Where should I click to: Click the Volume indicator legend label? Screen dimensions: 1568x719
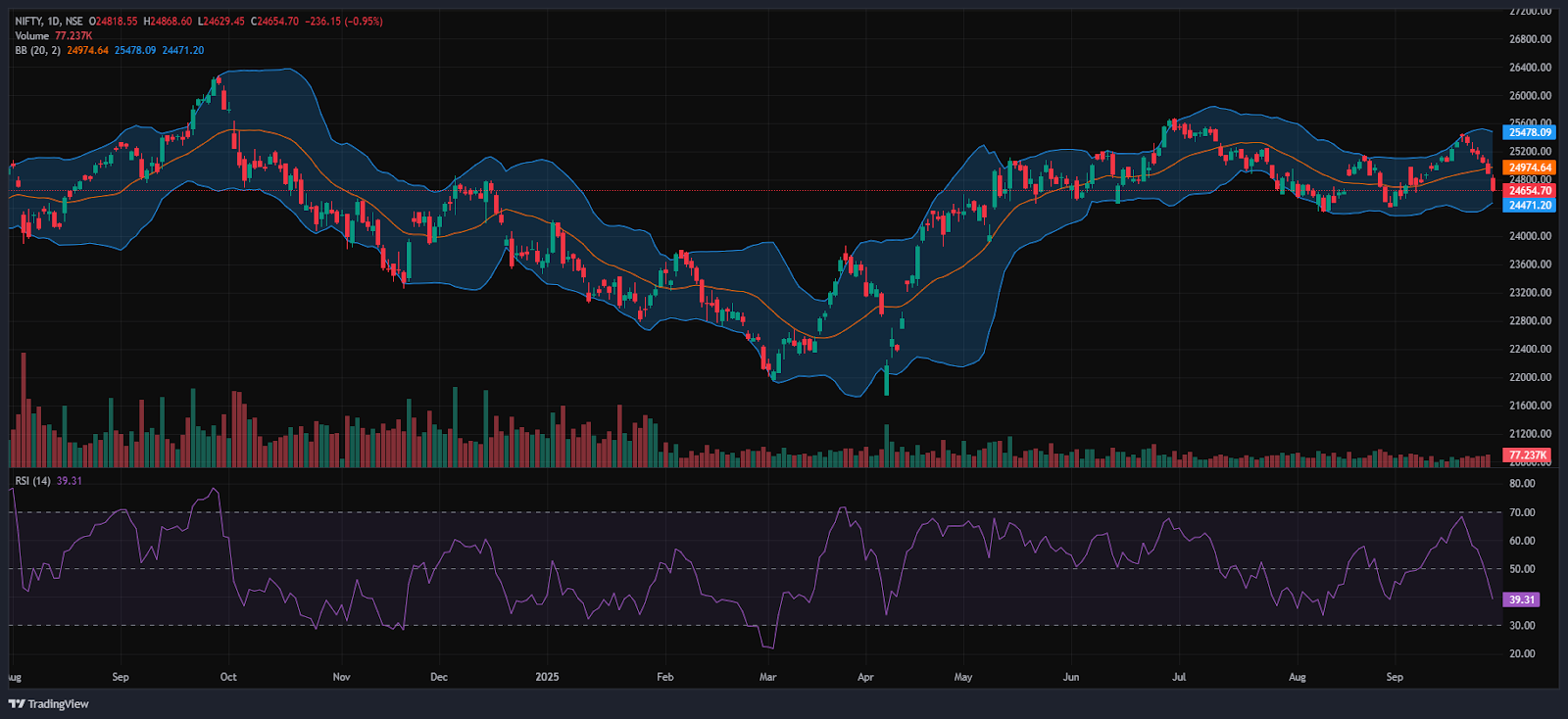pyautogui.click(x=31, y=36)
